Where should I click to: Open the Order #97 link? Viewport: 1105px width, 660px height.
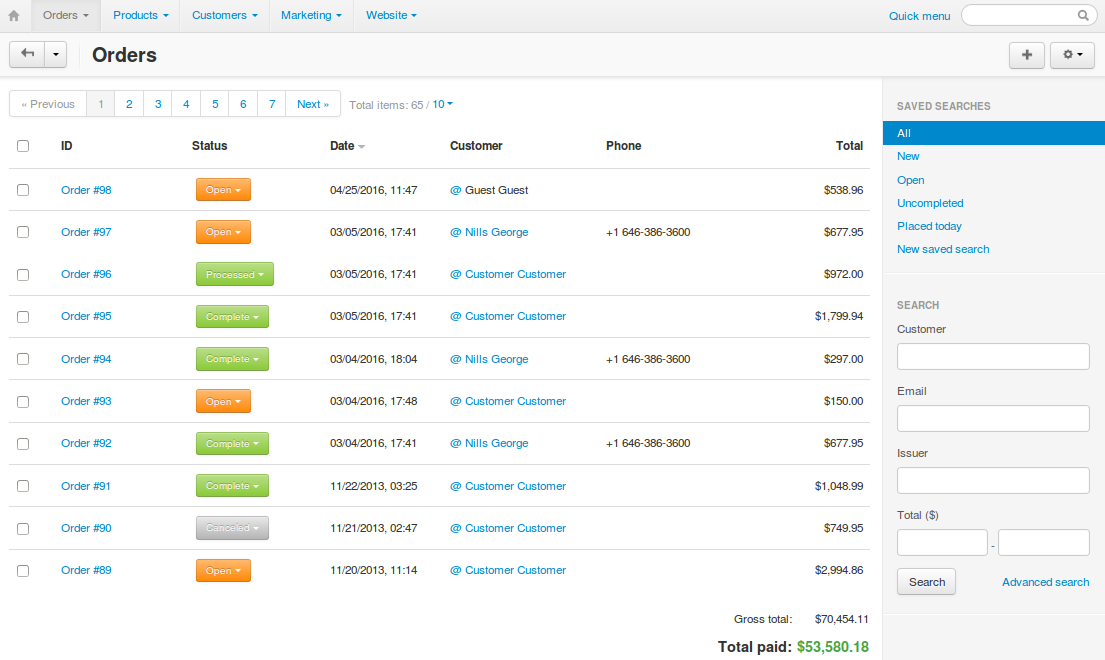[x=86, y=232]
